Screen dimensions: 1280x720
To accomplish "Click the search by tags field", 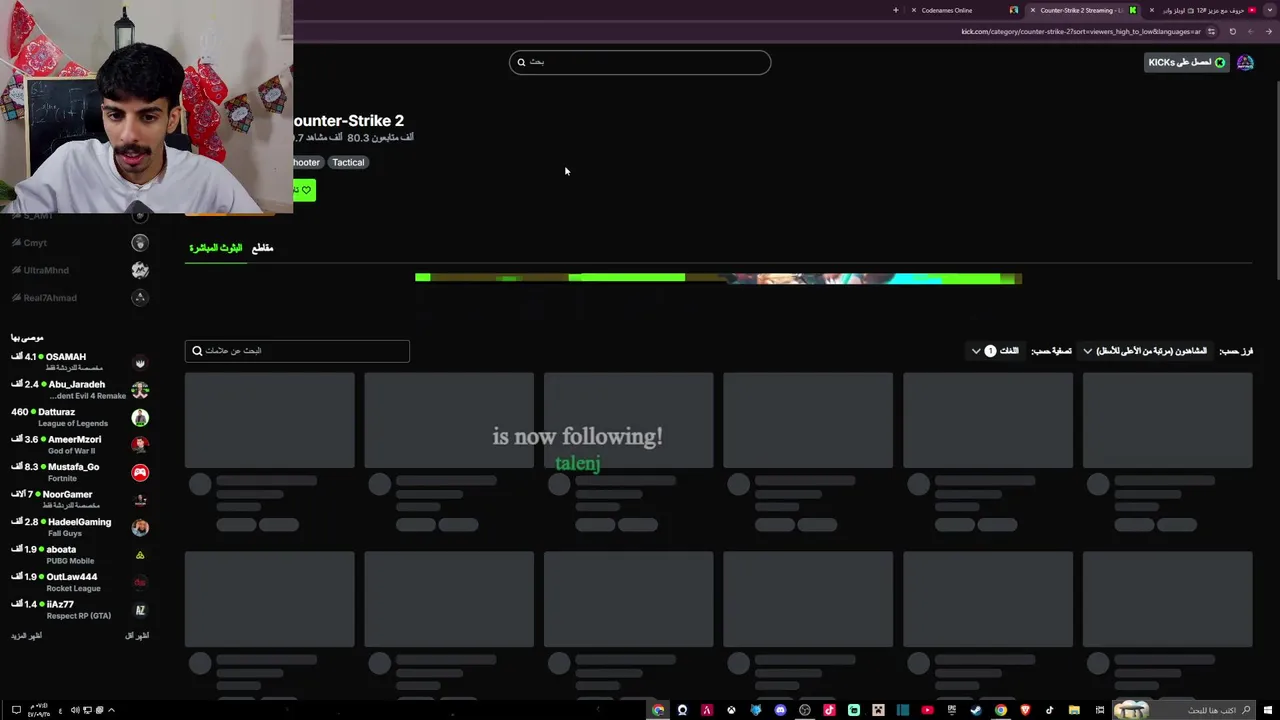I will pyautogui.click(x=297, y=351).
